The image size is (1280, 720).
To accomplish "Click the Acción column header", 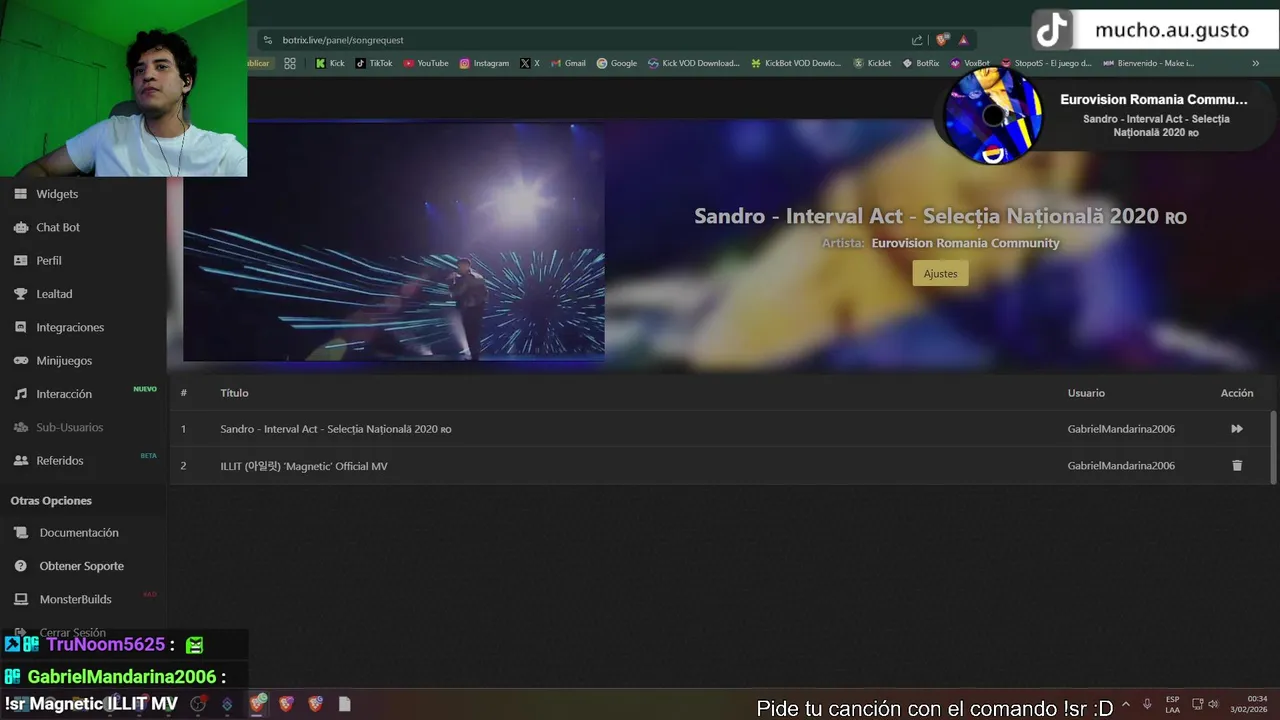I will (x=1237, y=393).
